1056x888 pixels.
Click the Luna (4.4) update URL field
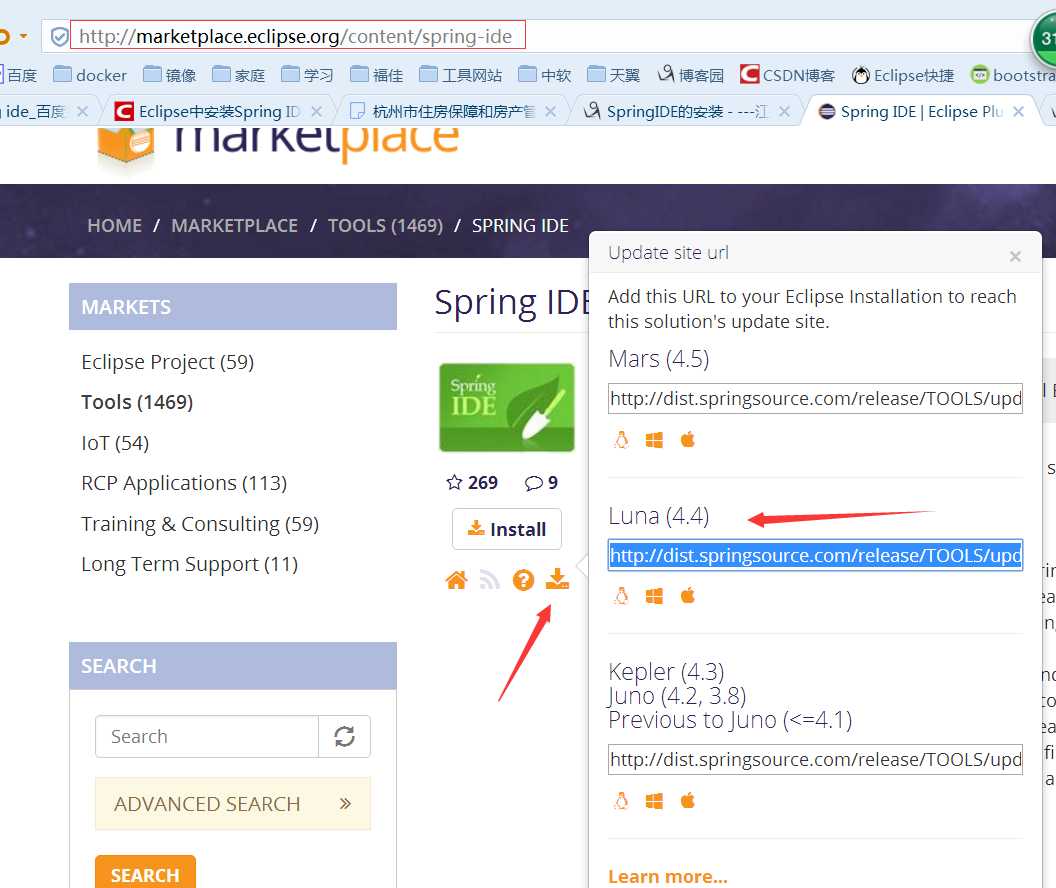point(815,555)
